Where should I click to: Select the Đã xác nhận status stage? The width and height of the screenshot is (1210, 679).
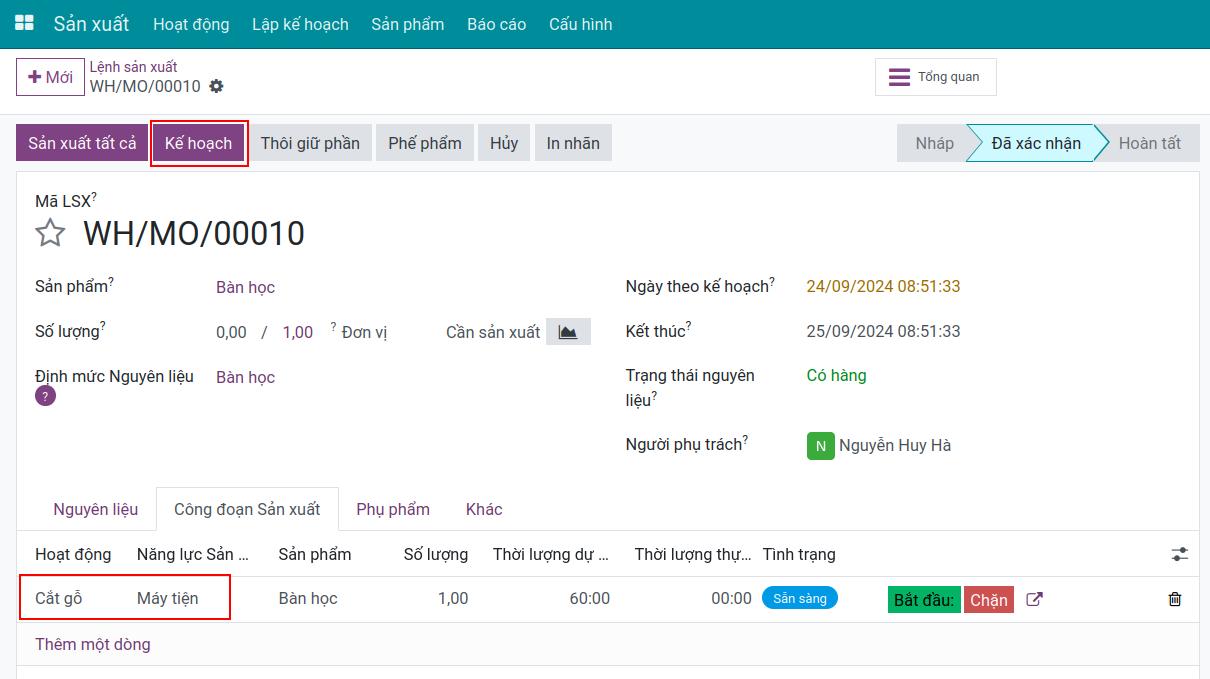coord(1036,143)
